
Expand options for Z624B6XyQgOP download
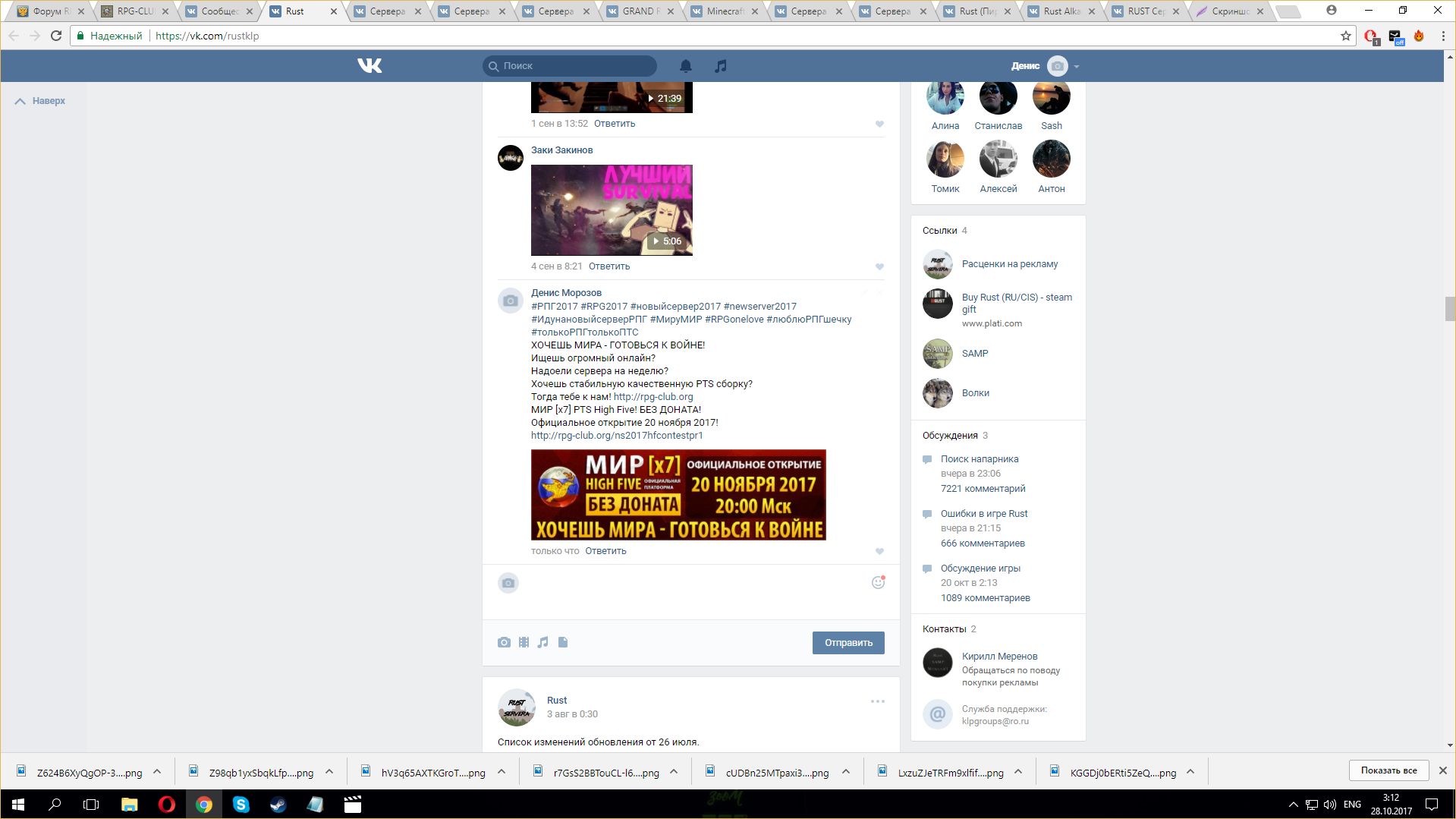pos(157,772)
